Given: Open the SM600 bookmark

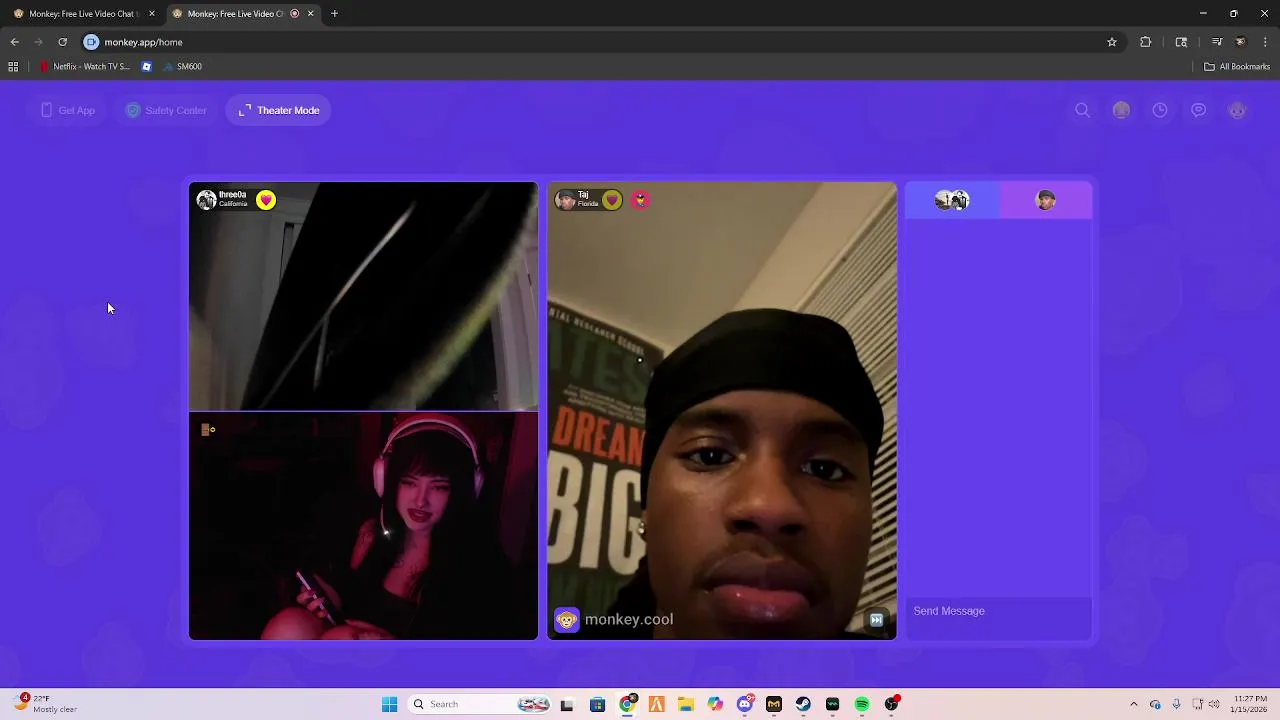Looking at the screenshot, I should (x=182, y=67).
